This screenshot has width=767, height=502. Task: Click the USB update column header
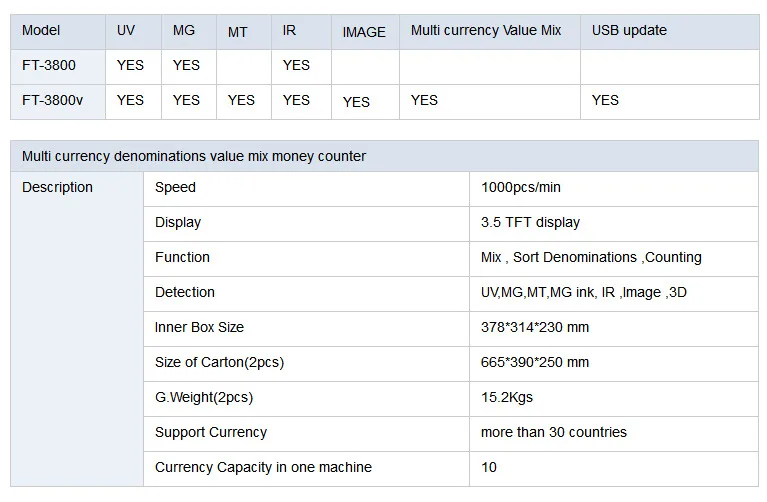pos(670,32)
